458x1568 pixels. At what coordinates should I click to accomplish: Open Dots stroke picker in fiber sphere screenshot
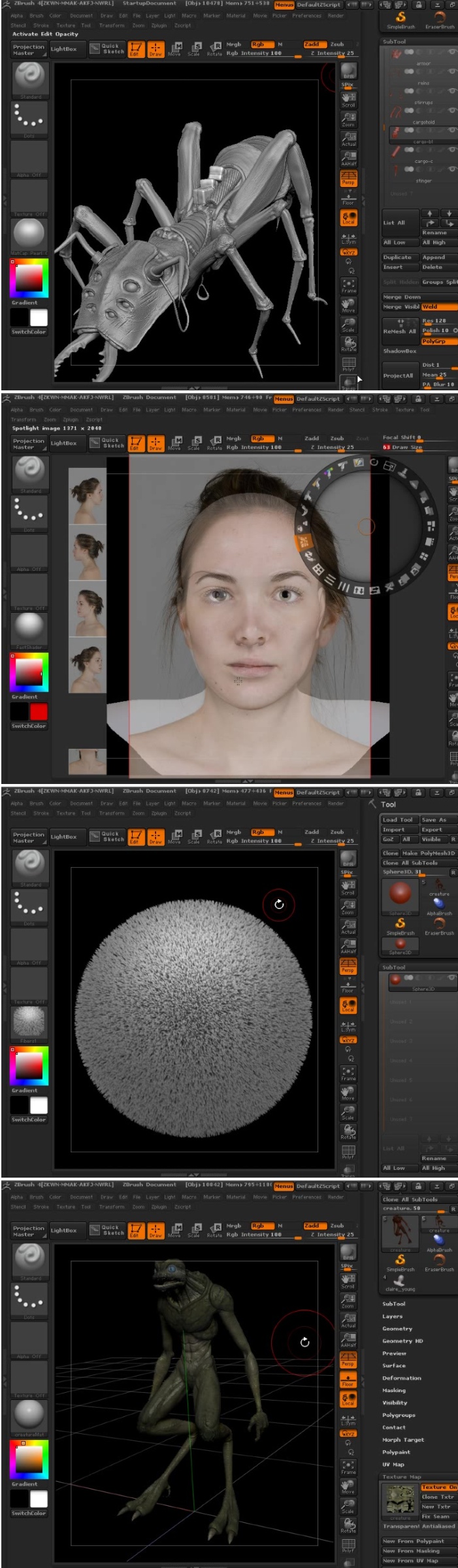29,905
